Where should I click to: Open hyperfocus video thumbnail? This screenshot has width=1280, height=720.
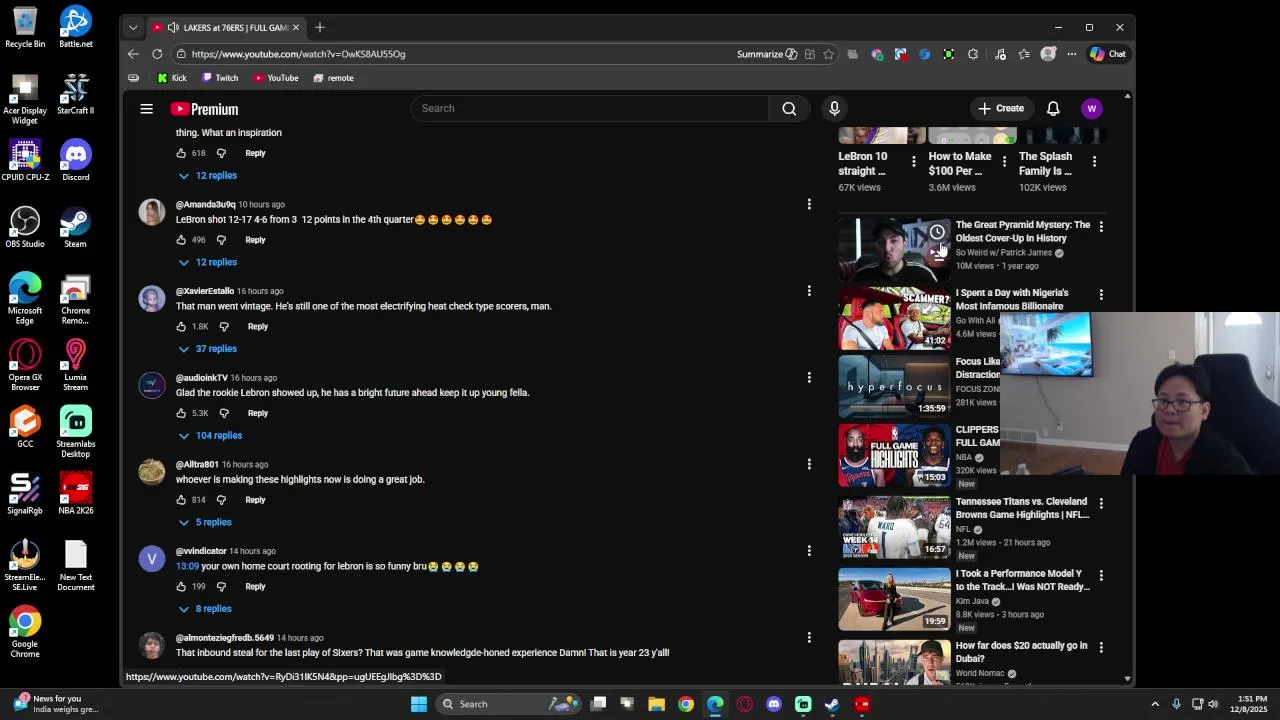(894, 386)
